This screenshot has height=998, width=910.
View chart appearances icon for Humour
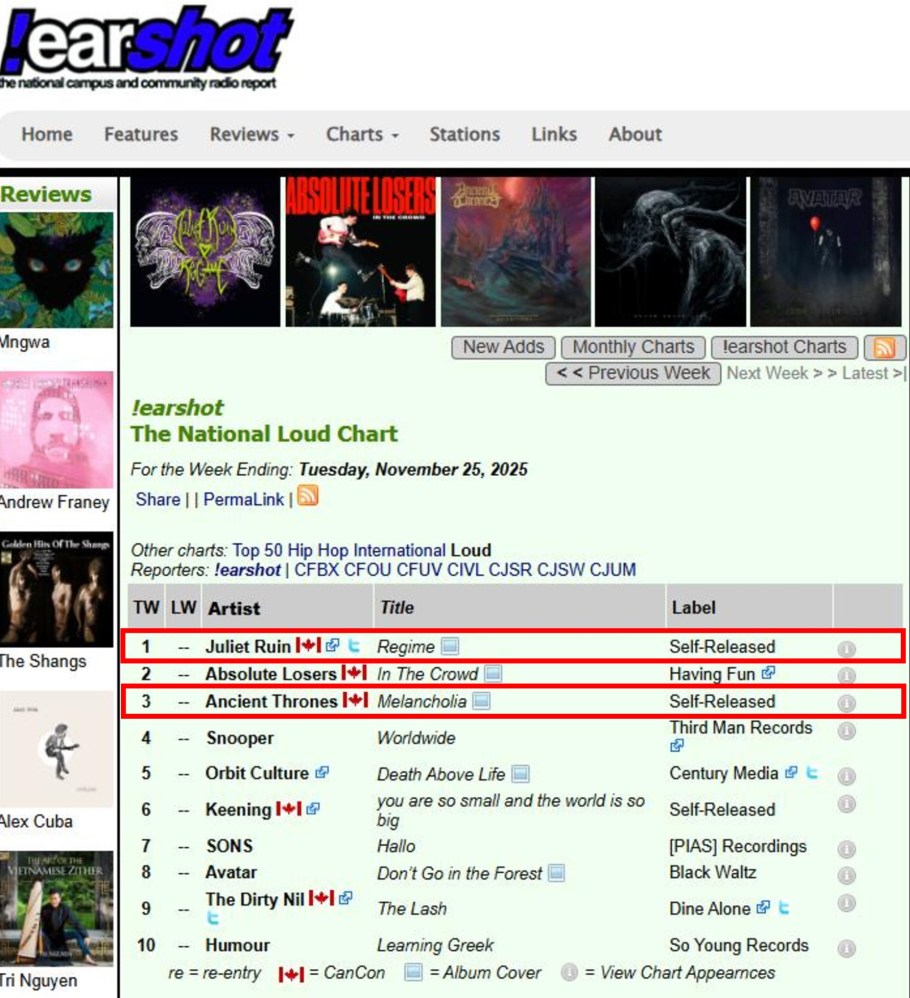846,948
